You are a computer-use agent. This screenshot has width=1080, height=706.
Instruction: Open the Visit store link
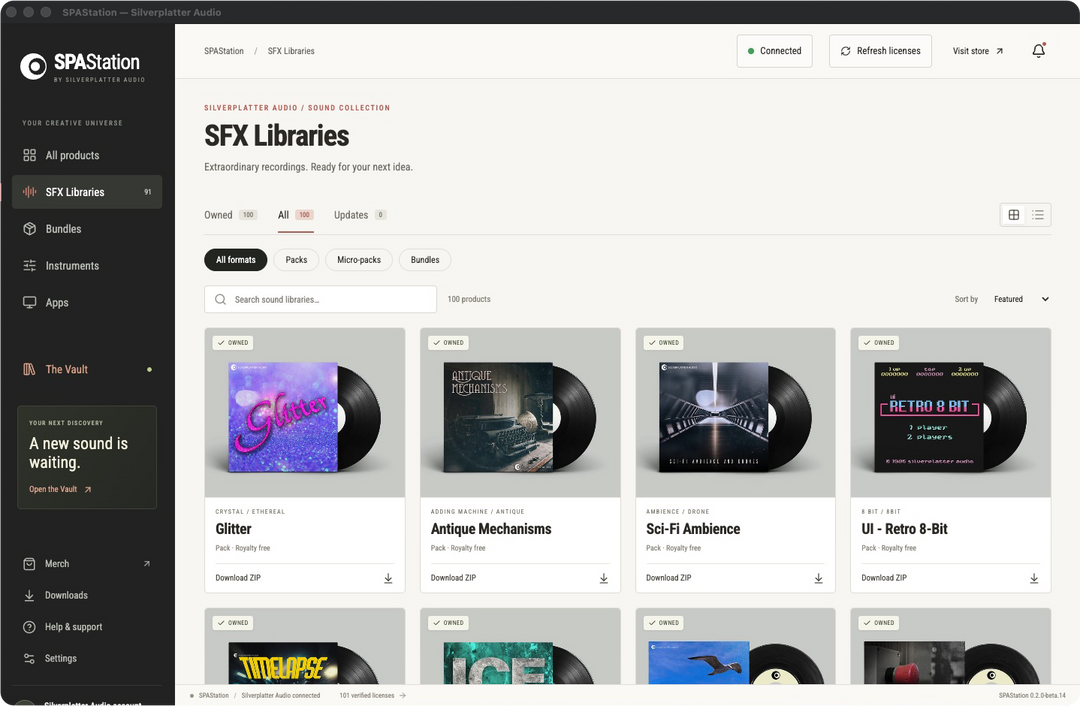click(977, 51)
